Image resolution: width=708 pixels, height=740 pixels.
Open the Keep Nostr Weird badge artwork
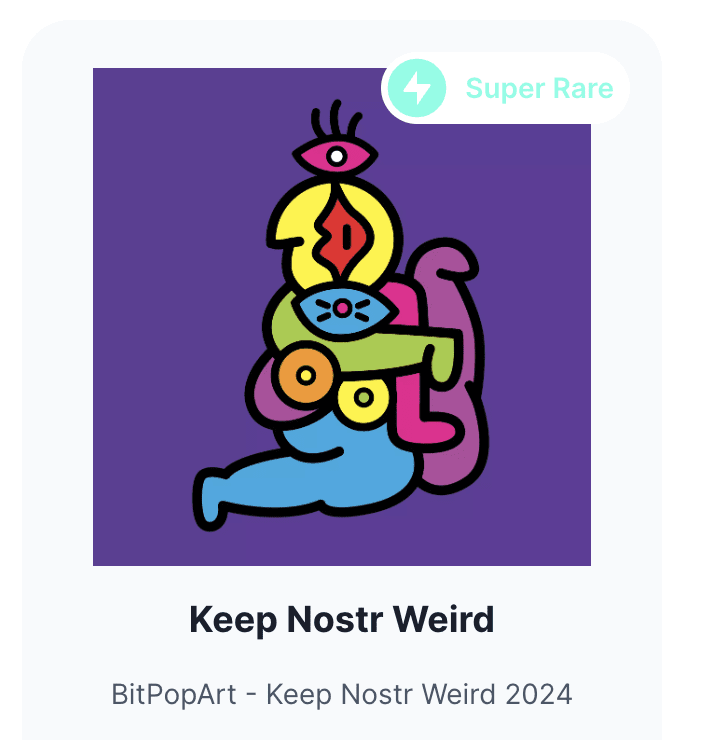pos(342,317)
